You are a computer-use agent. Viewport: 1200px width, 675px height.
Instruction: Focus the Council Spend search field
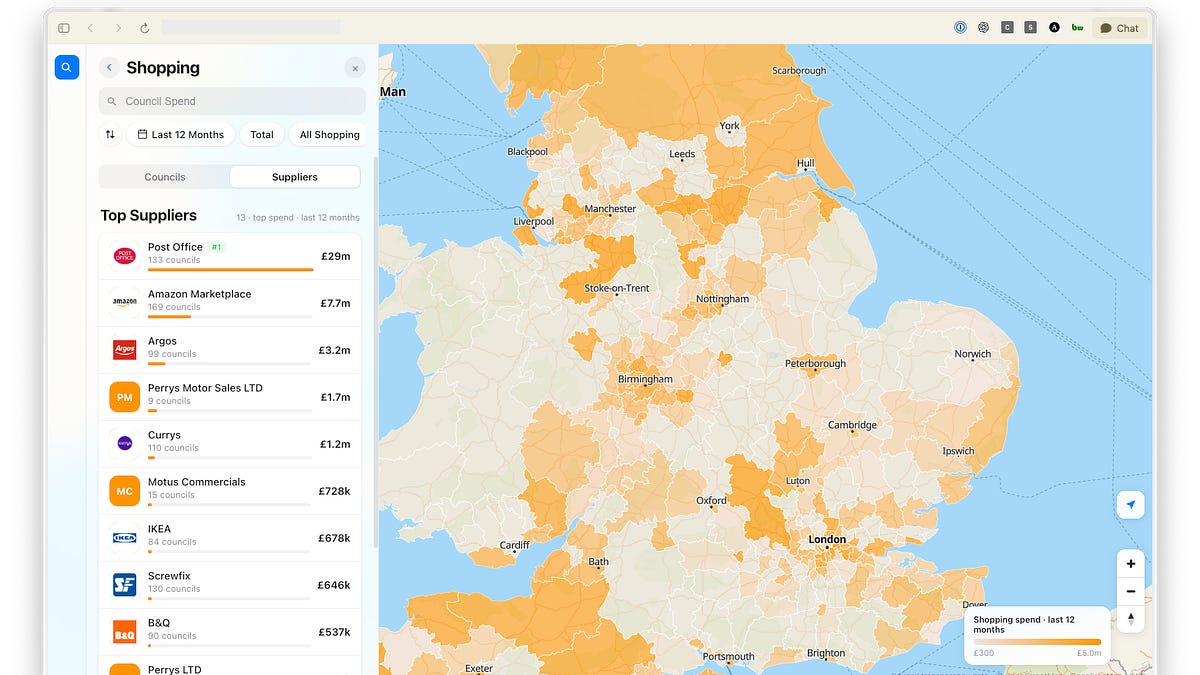[x=232, y=101]
